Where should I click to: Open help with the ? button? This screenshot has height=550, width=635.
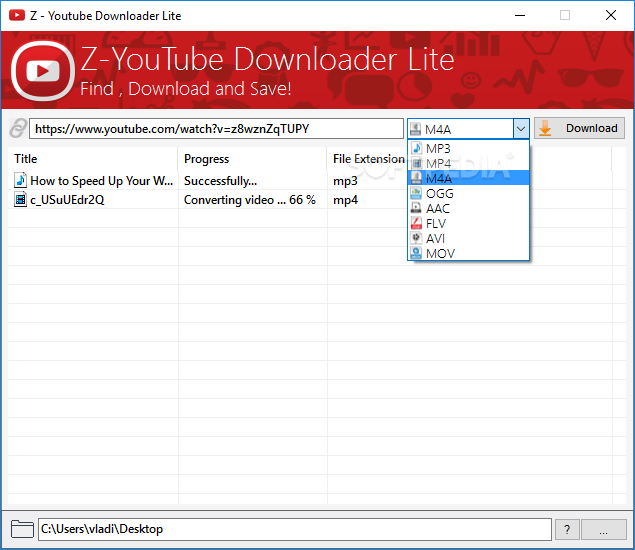click(x=567, y=529)
